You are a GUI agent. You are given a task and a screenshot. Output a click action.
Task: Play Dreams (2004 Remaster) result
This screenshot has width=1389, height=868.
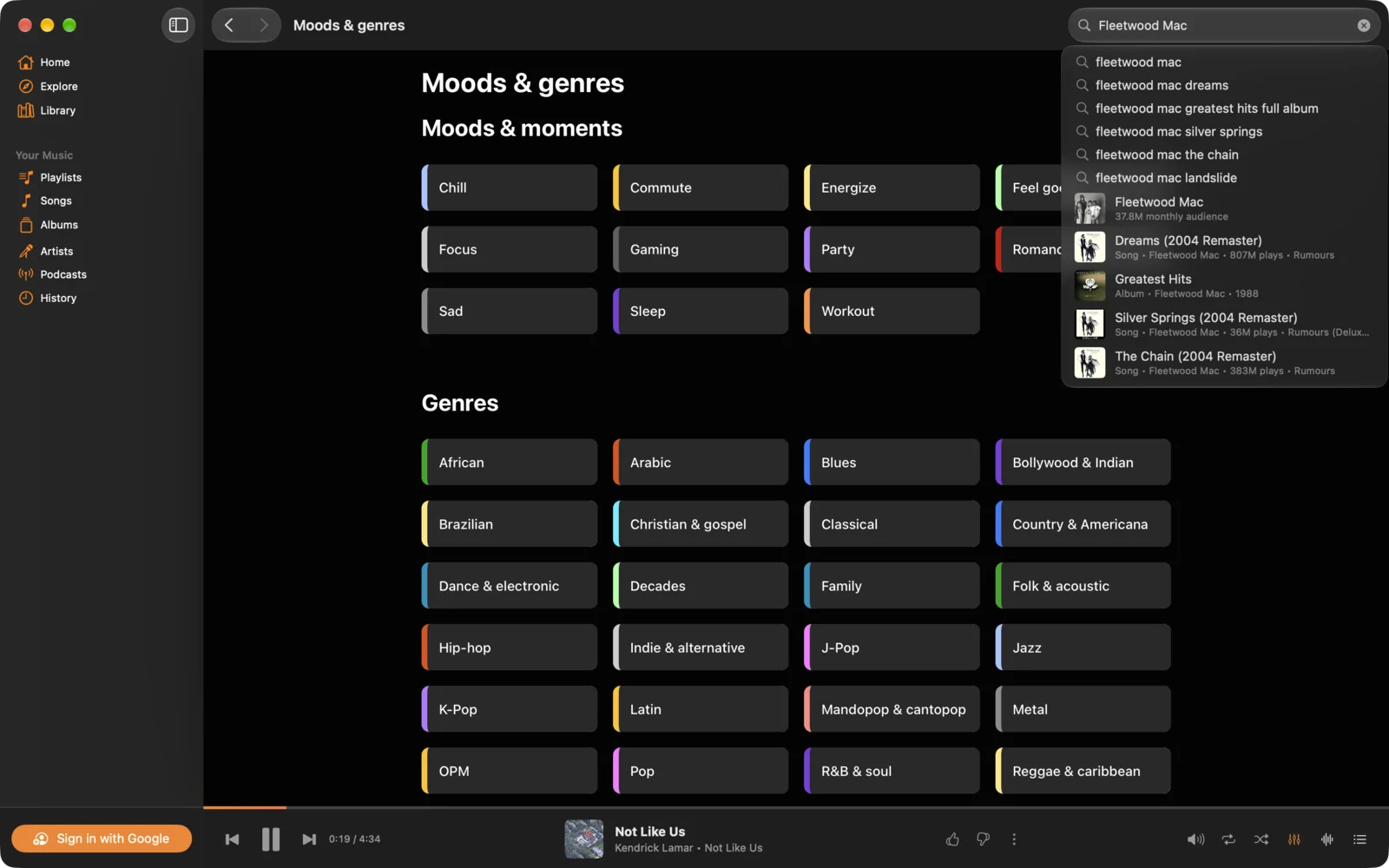click(x=1224, y=247)
